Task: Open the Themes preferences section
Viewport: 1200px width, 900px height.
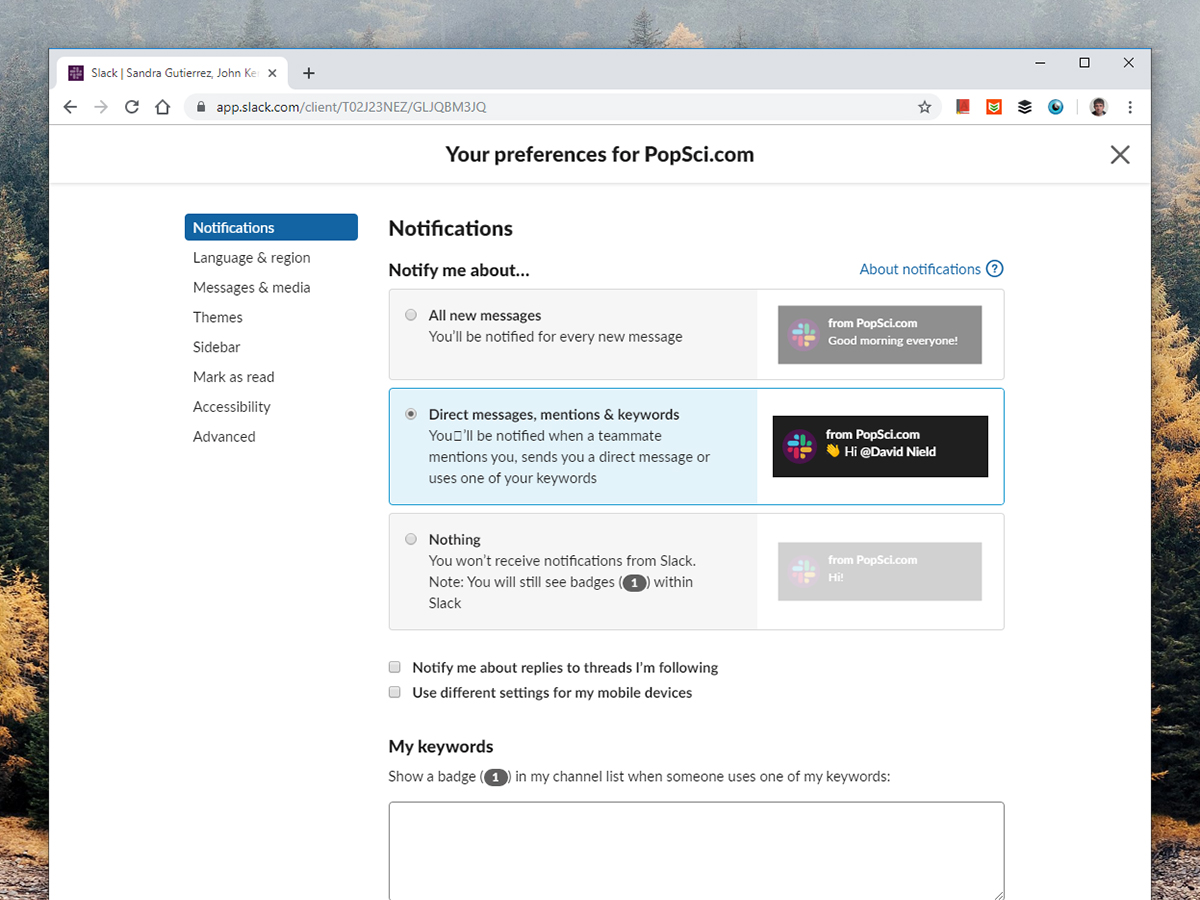Action: coord(218,317)
